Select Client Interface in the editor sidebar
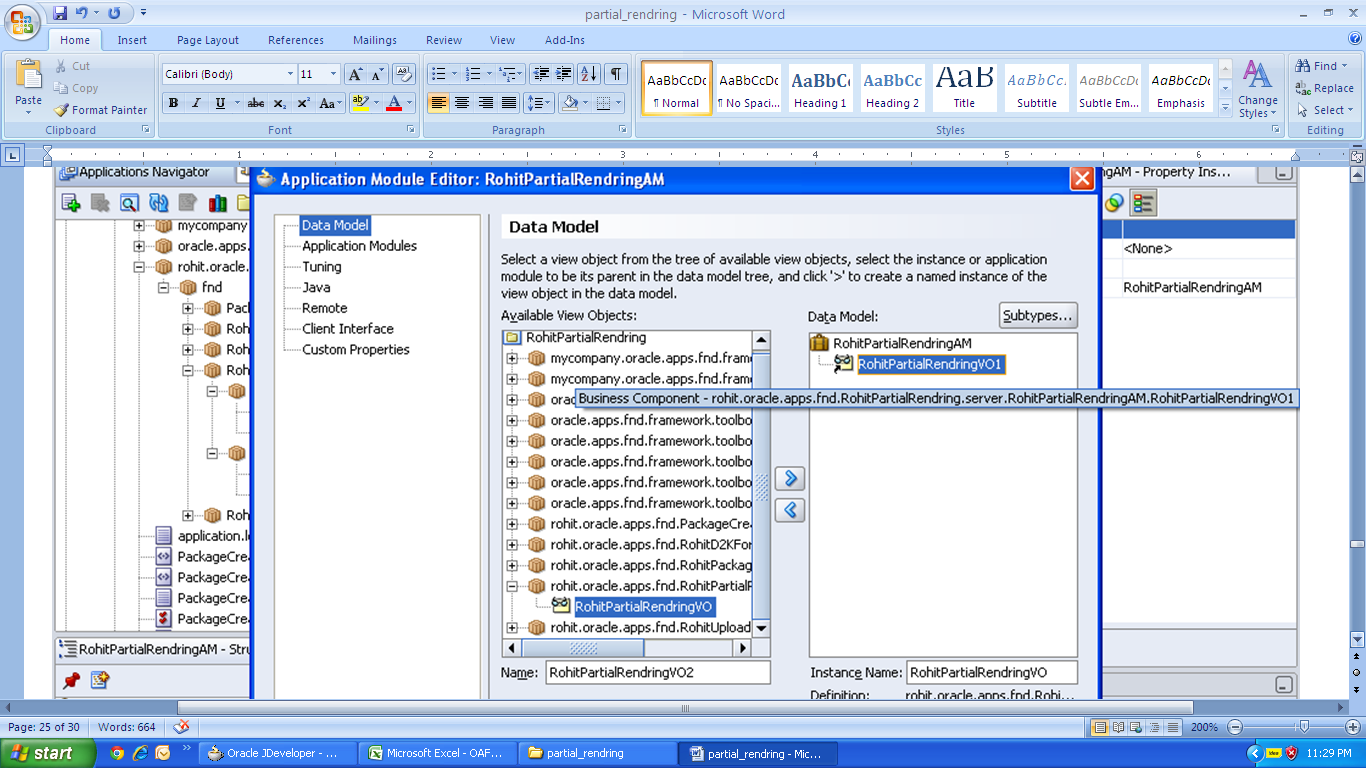 (x=346, y=329)
